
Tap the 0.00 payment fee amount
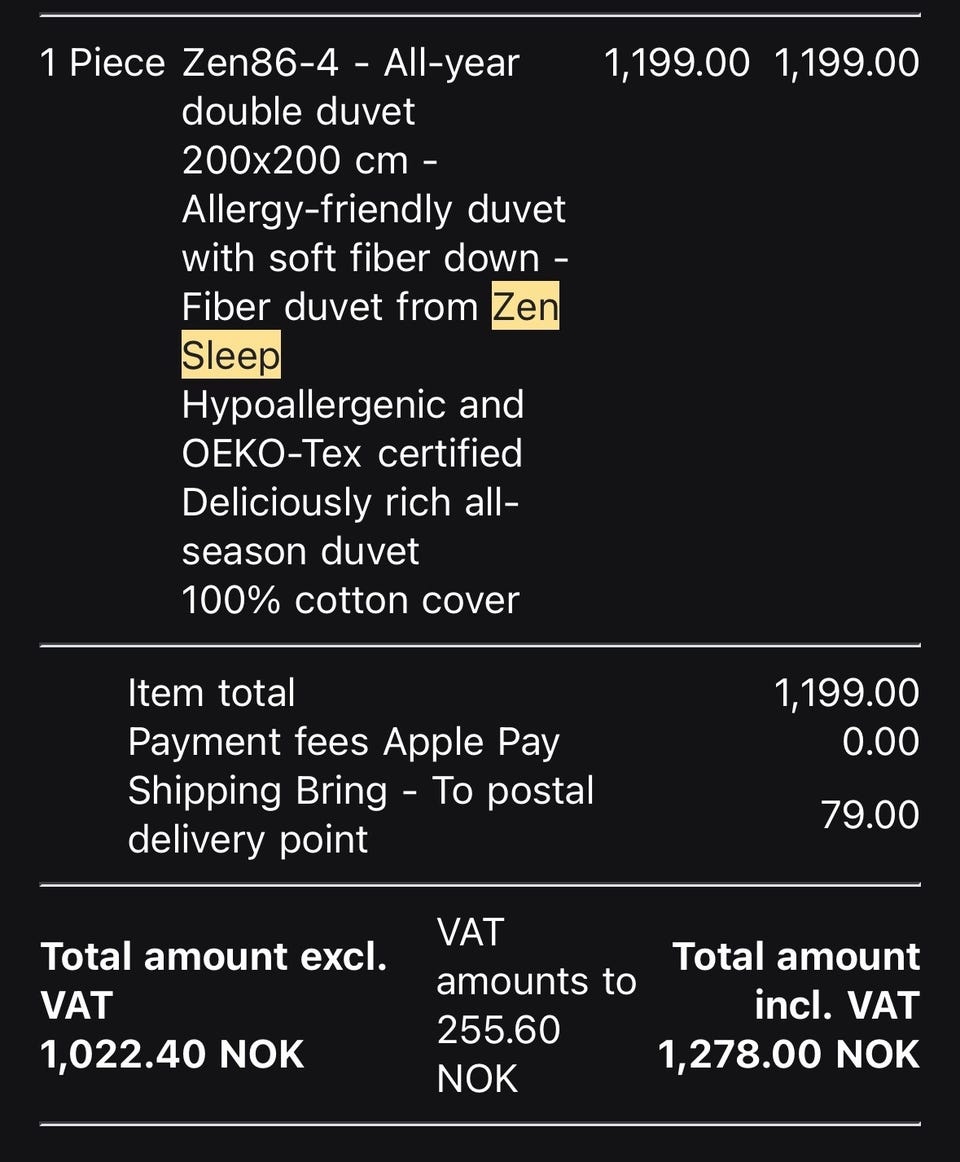881,742
